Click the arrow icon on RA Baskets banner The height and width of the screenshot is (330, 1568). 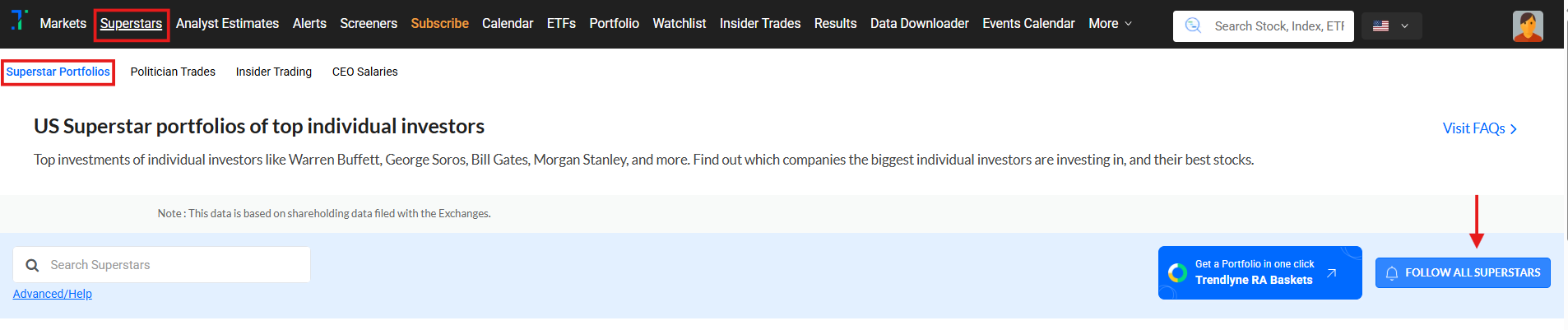tap(1331, 272)
